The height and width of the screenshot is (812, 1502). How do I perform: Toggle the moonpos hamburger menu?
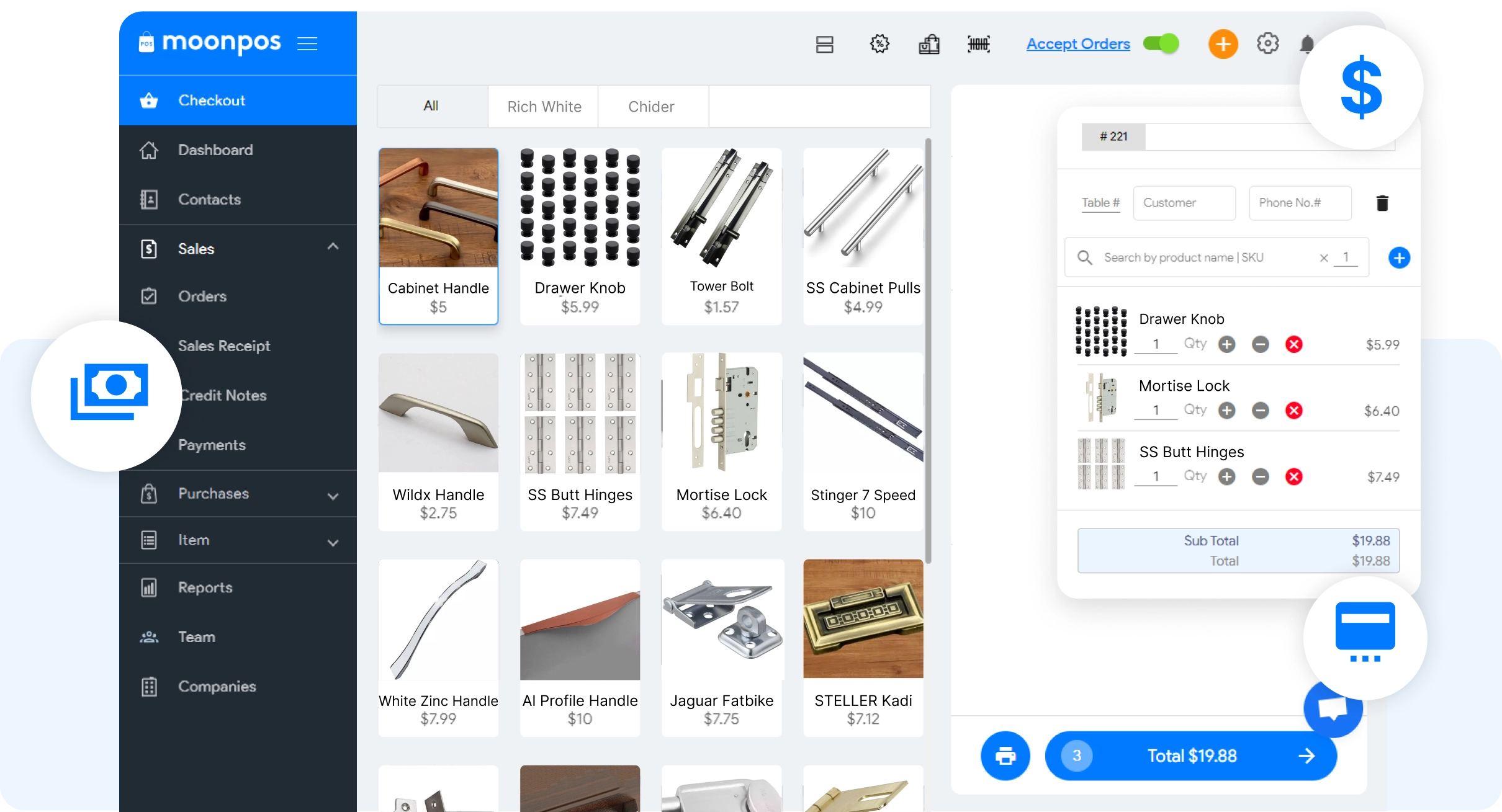(x=307, y=44)
